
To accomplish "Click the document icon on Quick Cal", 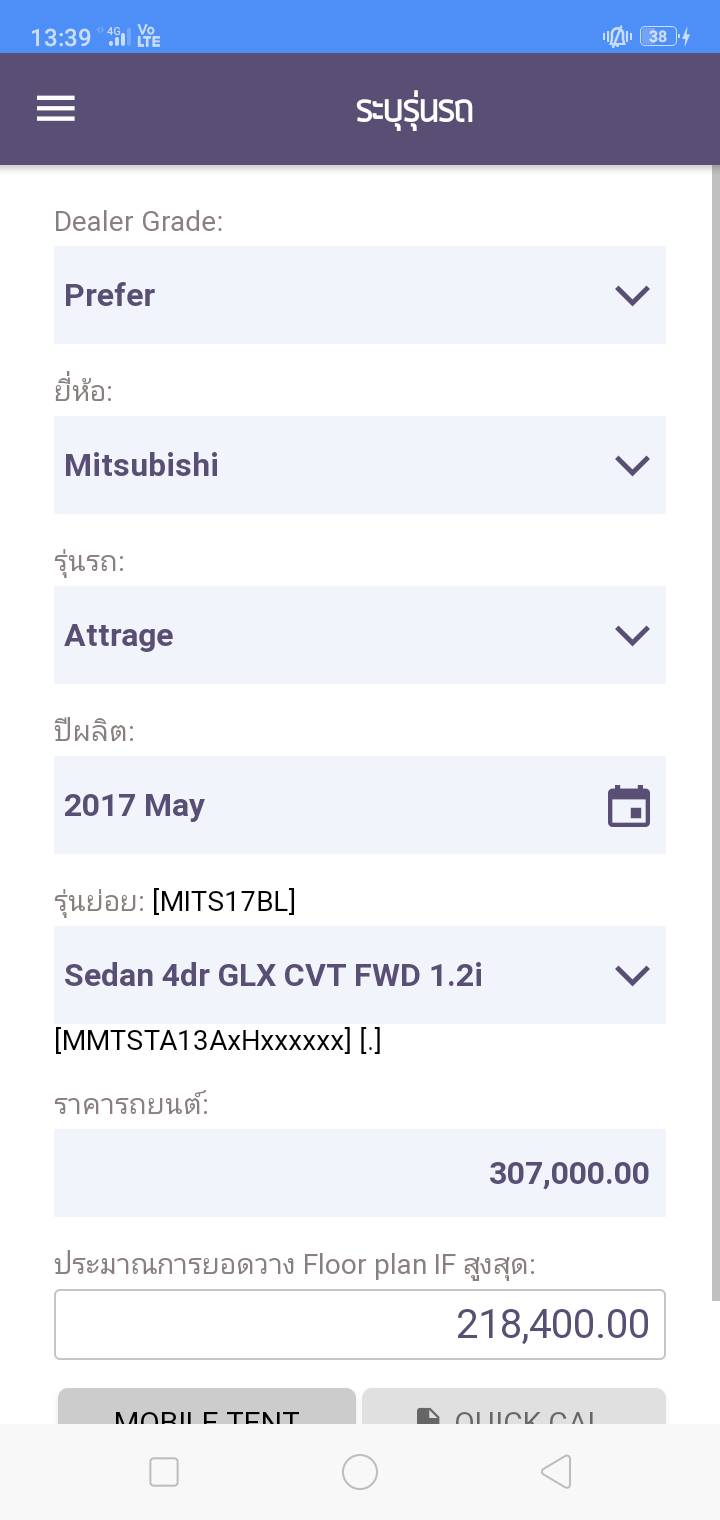I will (x=428, y=1416).
